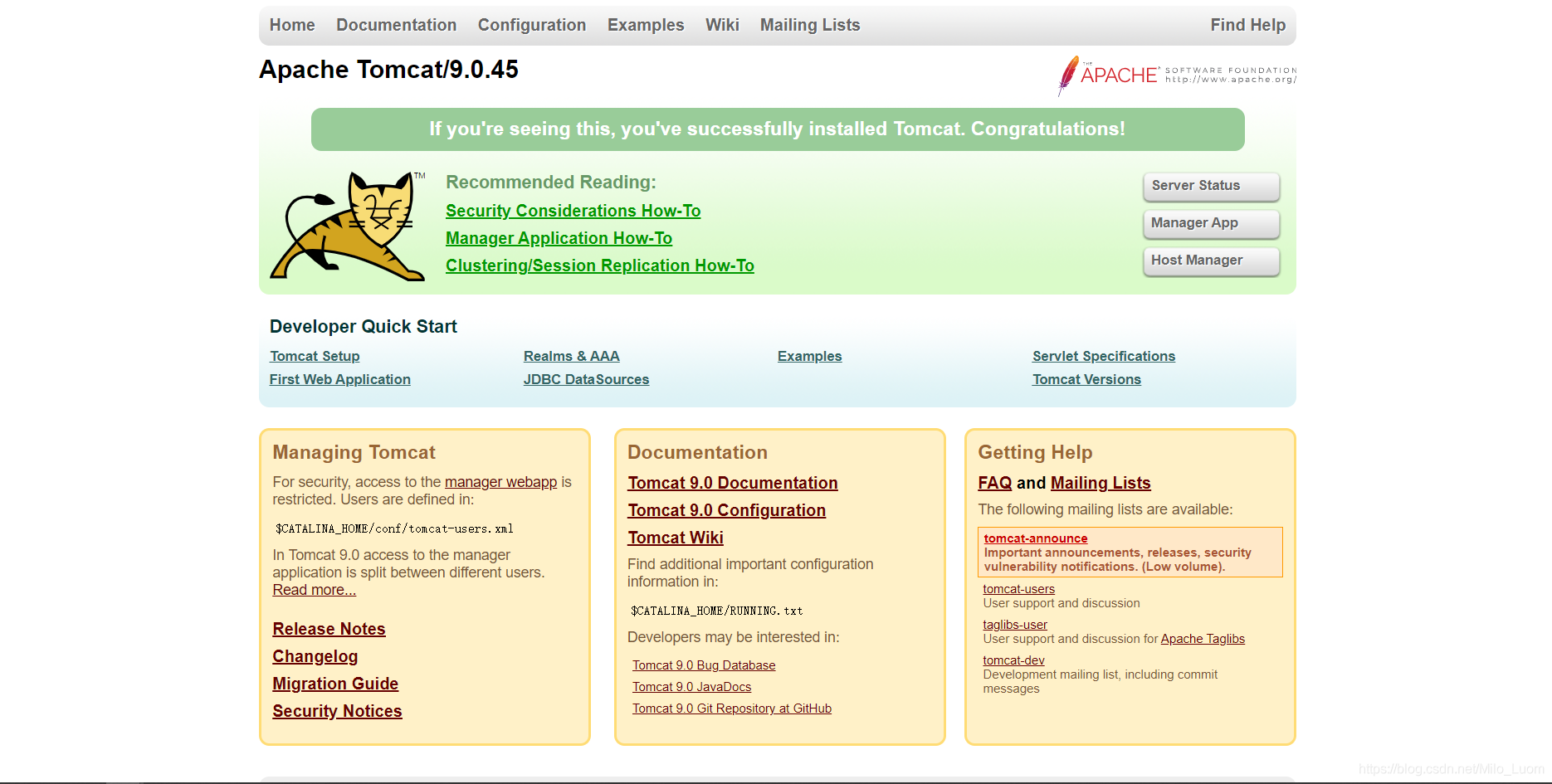This screenshot has width=1552, height=784.
Task: Open Mailing Lists link in Getting Help
Action: [x=1101, y=483]
